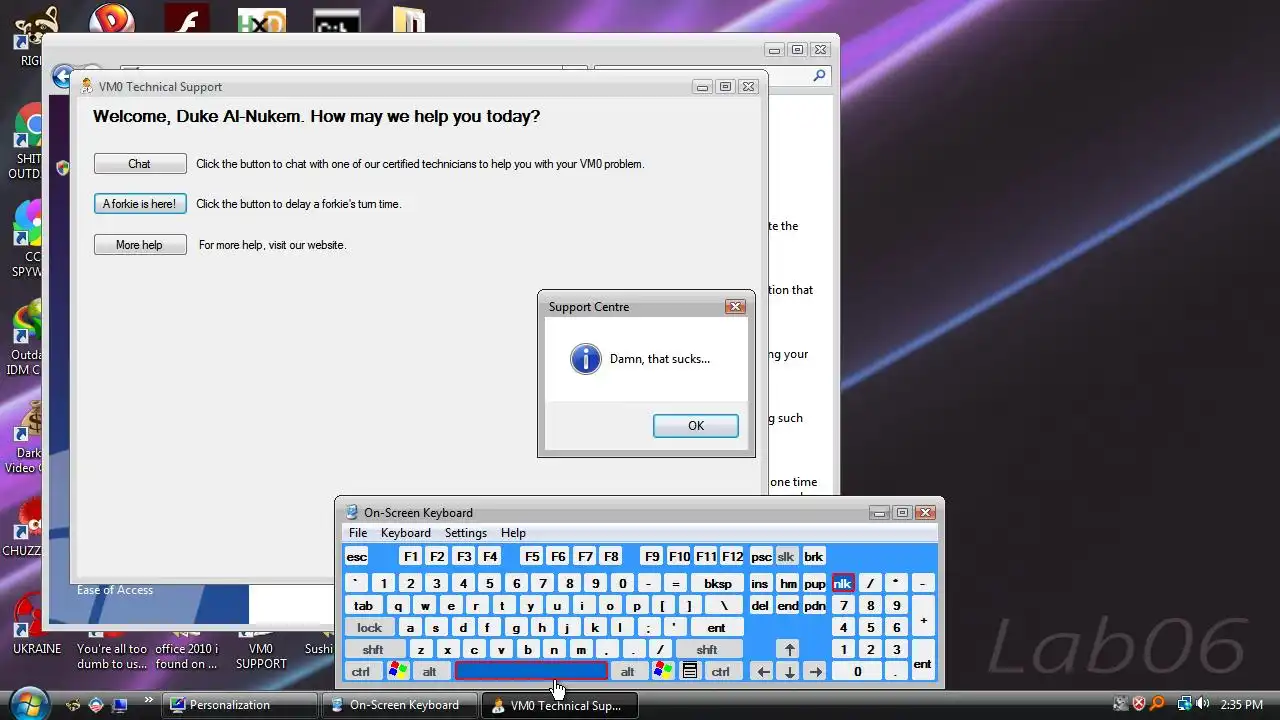Screen dimensions: 1280x720
Task: Click the More help button
Action: coord(140,245)
